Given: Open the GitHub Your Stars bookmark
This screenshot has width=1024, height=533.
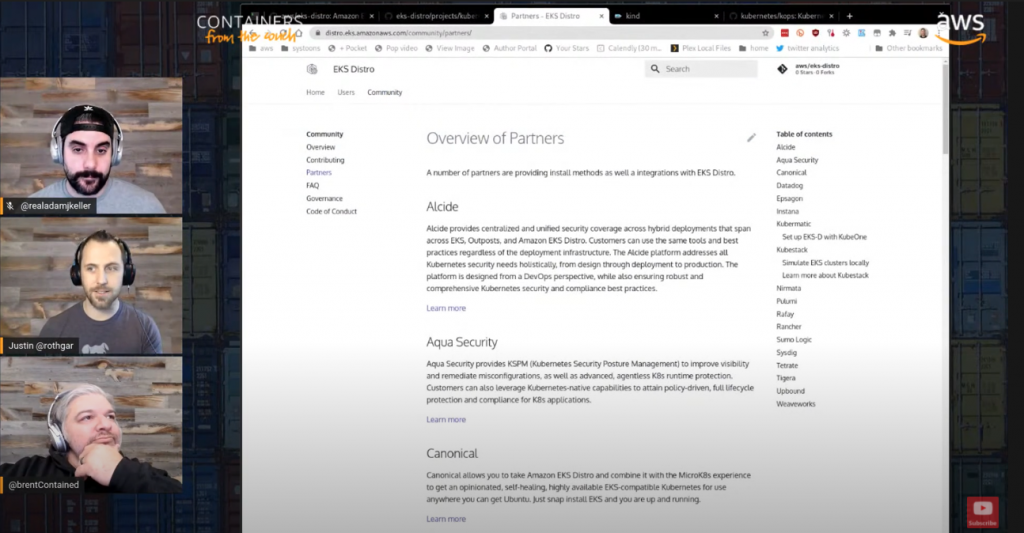Looking at the screenshot, I should click(567, 48).
